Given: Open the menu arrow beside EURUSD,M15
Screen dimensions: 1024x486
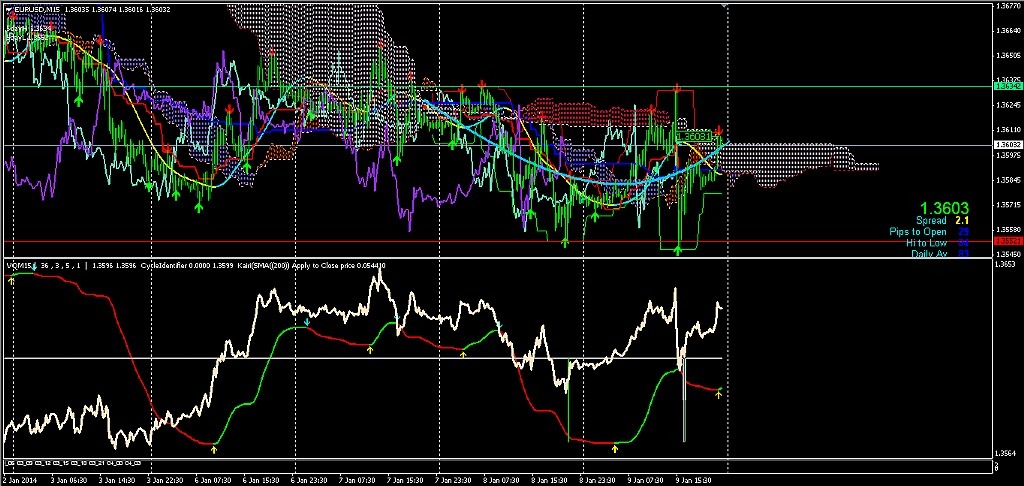Looking at the screenshot, I should (x=8, y=9).
